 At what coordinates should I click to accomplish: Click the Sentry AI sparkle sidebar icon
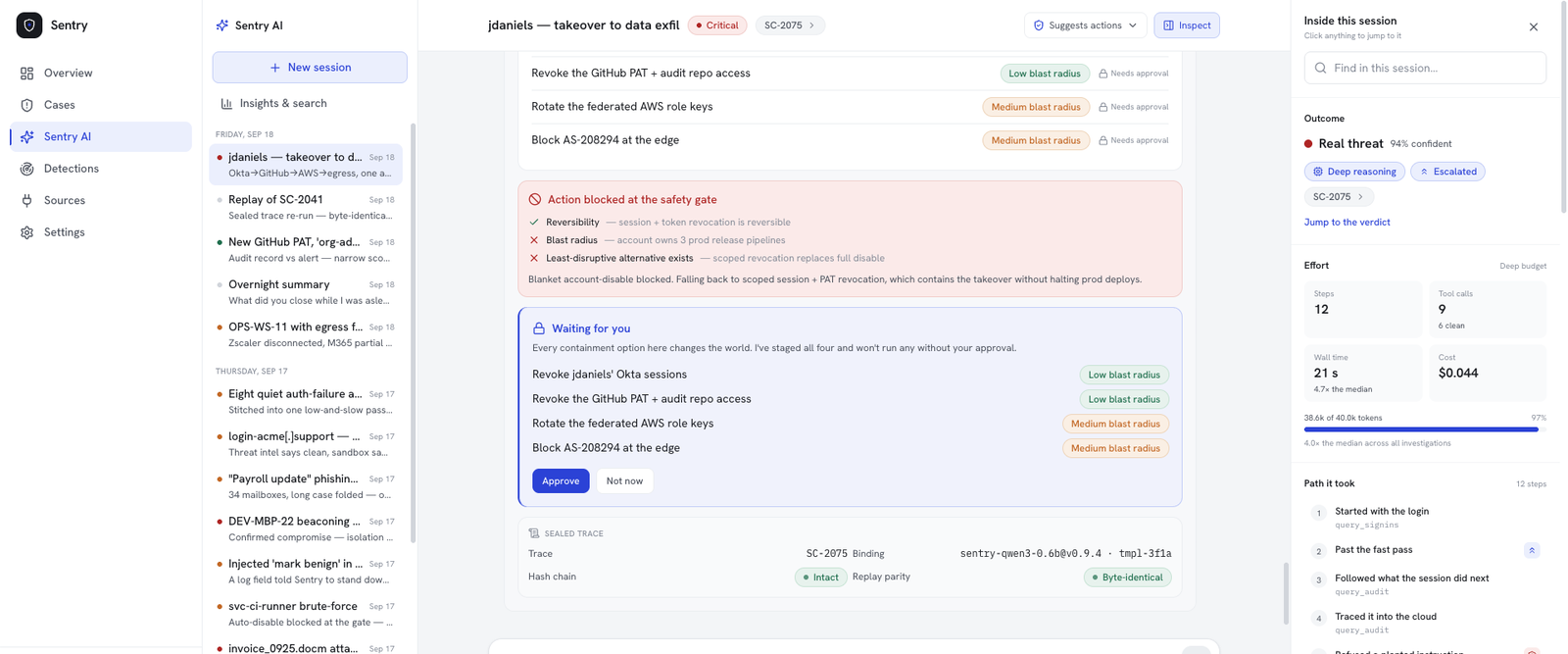[27, 137]
